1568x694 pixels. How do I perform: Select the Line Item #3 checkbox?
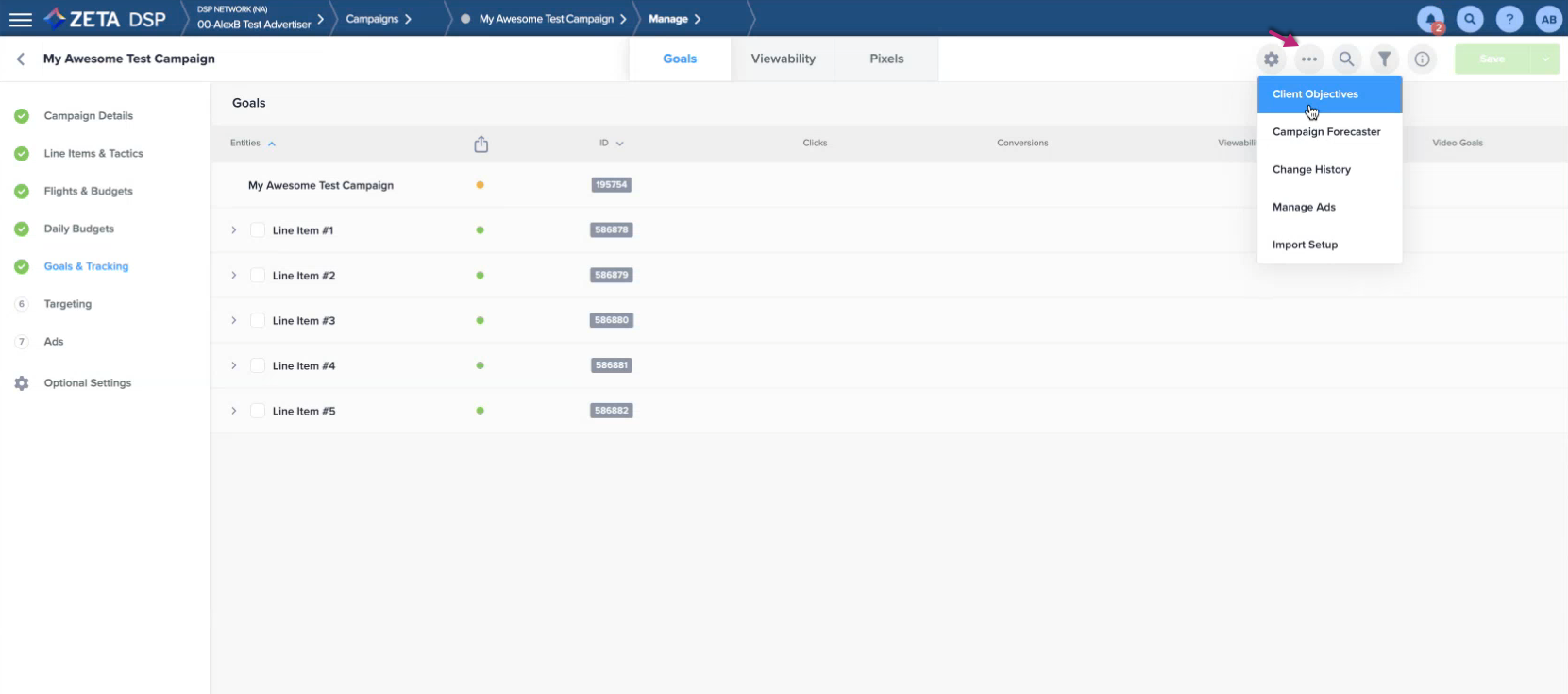pos(258,321)
